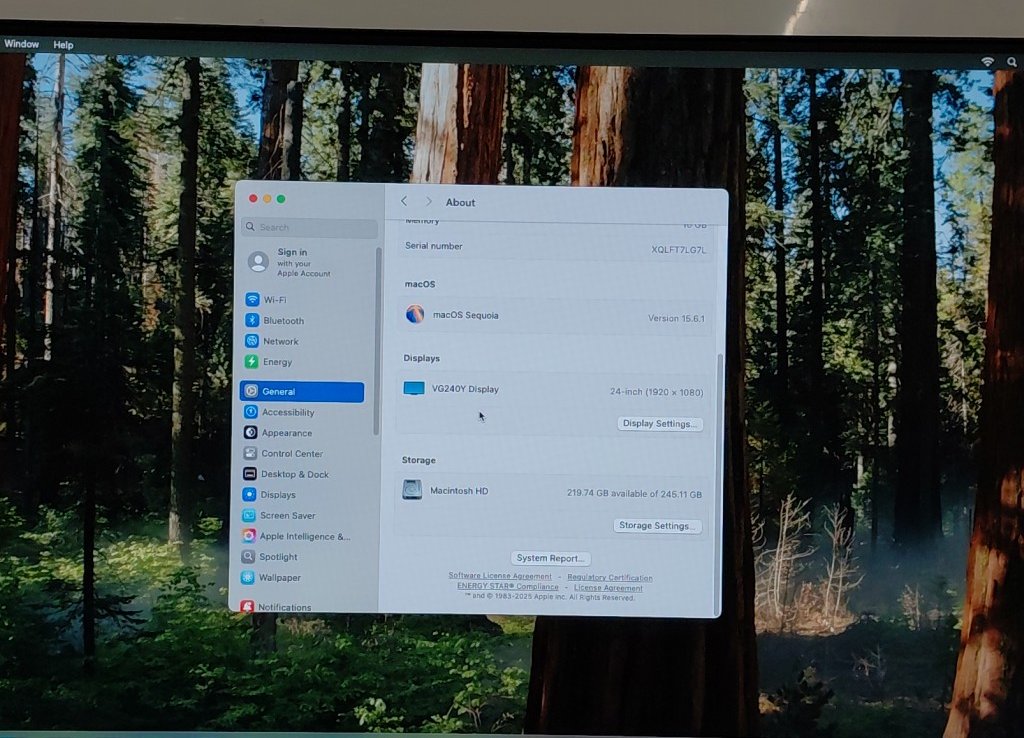Screen dimensions: 1024x738
Task: Click the About pane title
Action: (460, 202)
